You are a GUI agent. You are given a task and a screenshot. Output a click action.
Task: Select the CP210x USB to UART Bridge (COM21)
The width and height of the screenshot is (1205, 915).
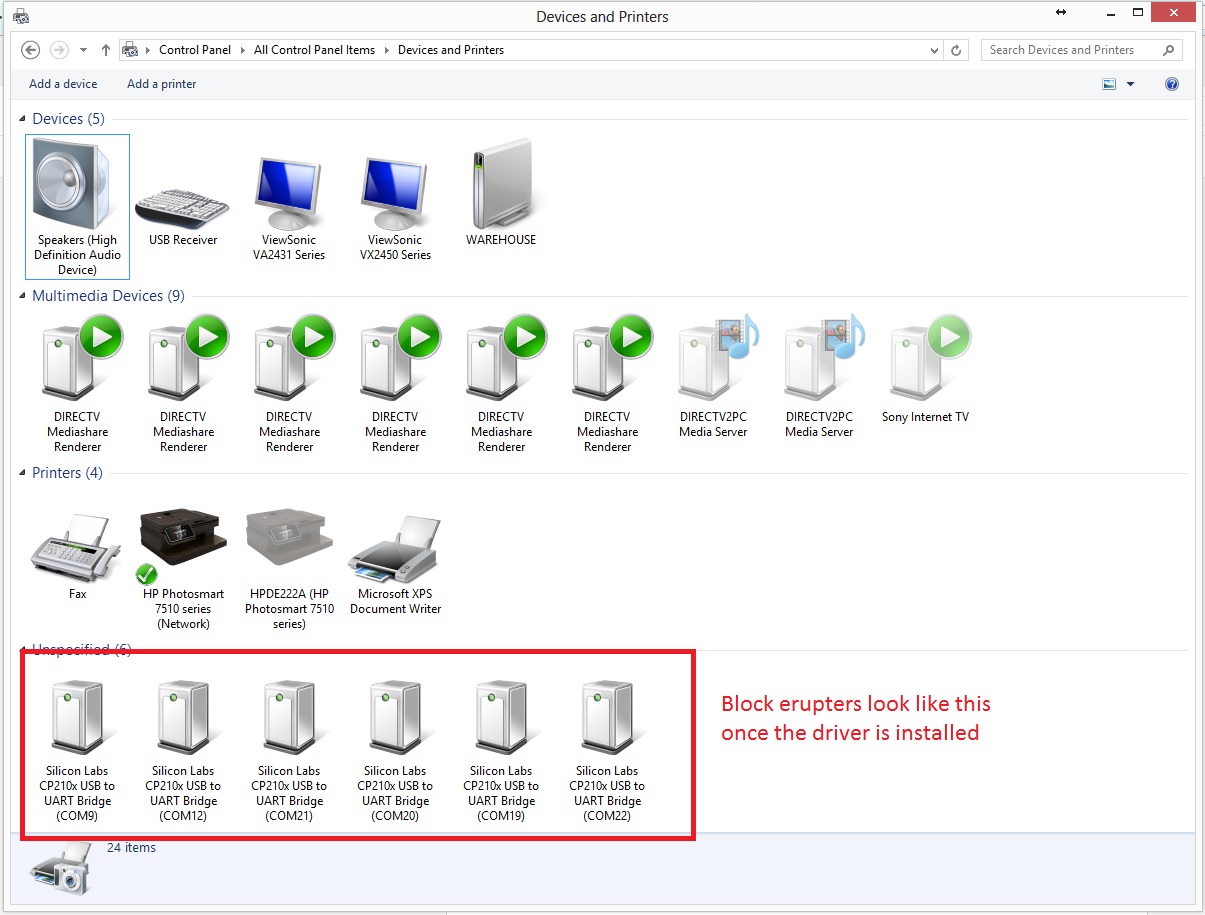pos(289,750)
